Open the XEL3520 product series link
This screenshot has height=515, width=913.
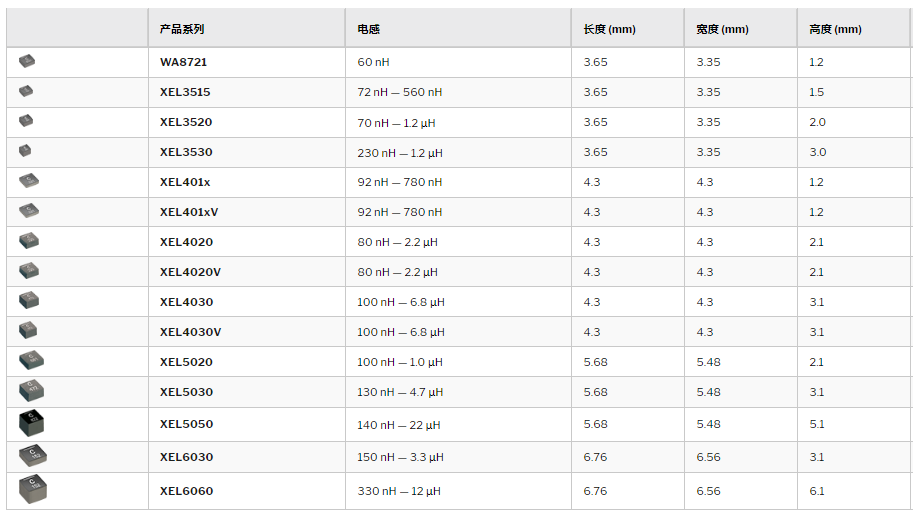point(186,122)
